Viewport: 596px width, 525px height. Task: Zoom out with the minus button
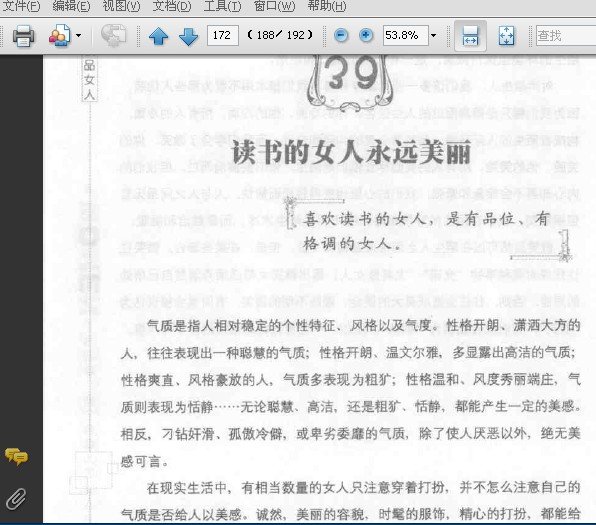[x=341, y=35]
